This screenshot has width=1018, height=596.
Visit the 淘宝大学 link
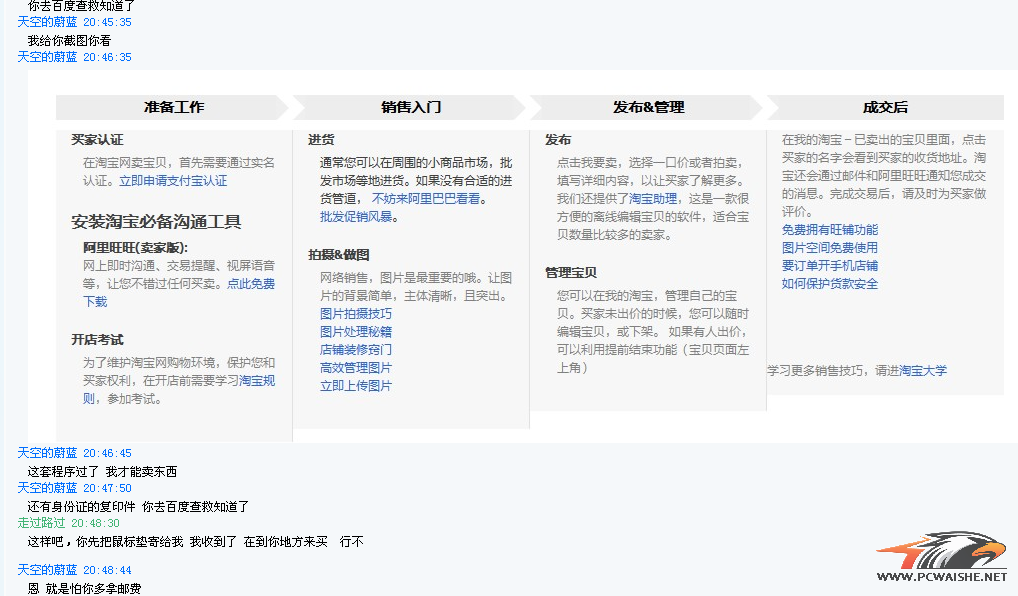coord(923,371)
